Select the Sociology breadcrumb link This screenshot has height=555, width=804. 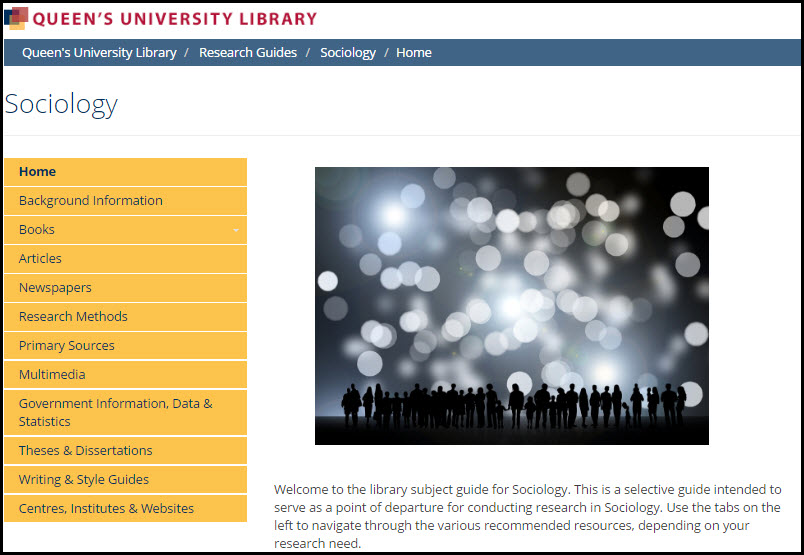[x=348, y=52]
